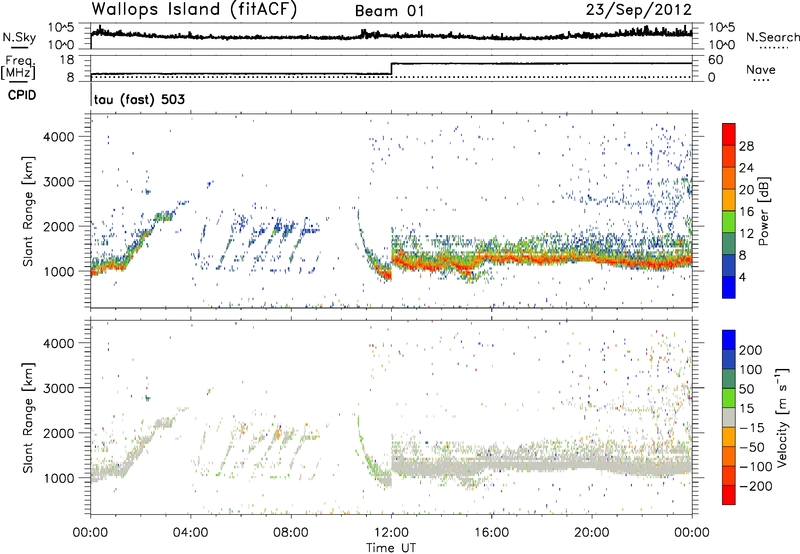Image resolution: width=800 pixels, height=554 pixels.
Task: Click the "12:00" time axis label
Action: [391, 533]
